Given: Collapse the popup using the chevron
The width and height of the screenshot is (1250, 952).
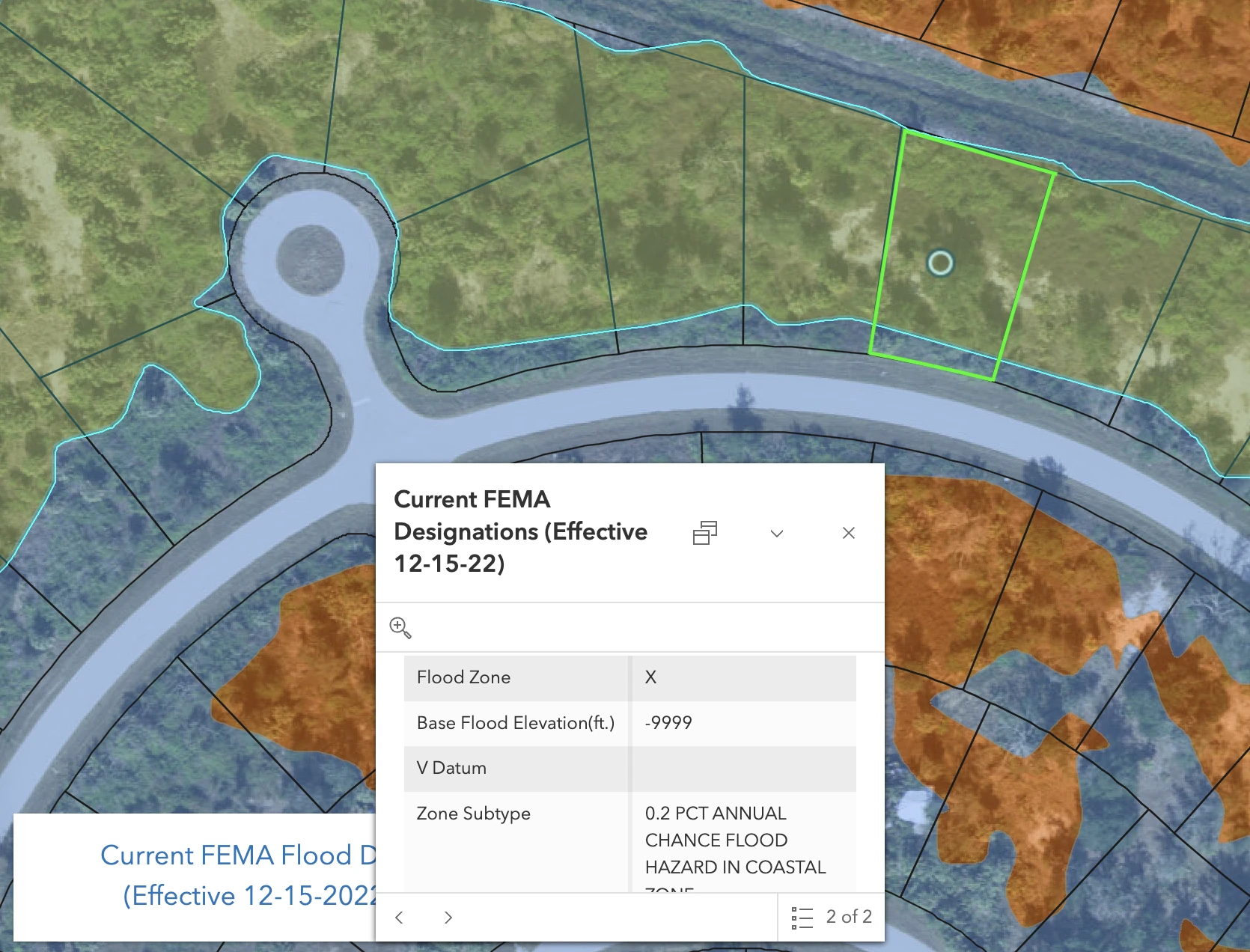Looking at the screenshot, I should tap(777, 534).
